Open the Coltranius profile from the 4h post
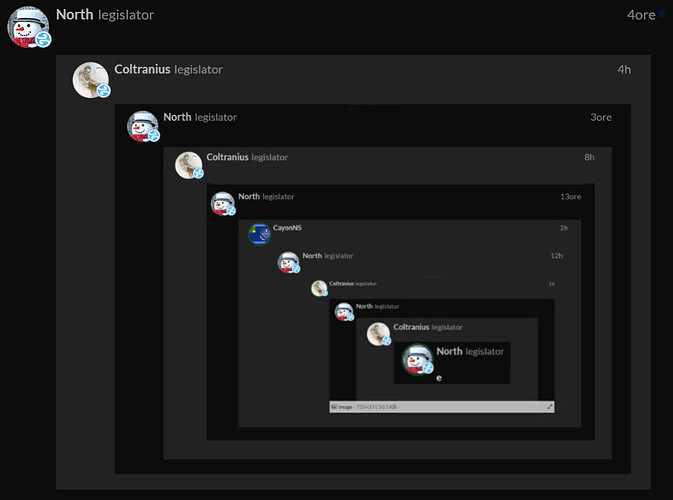Viewport: 673px width, 500px height. coord(142,69)
